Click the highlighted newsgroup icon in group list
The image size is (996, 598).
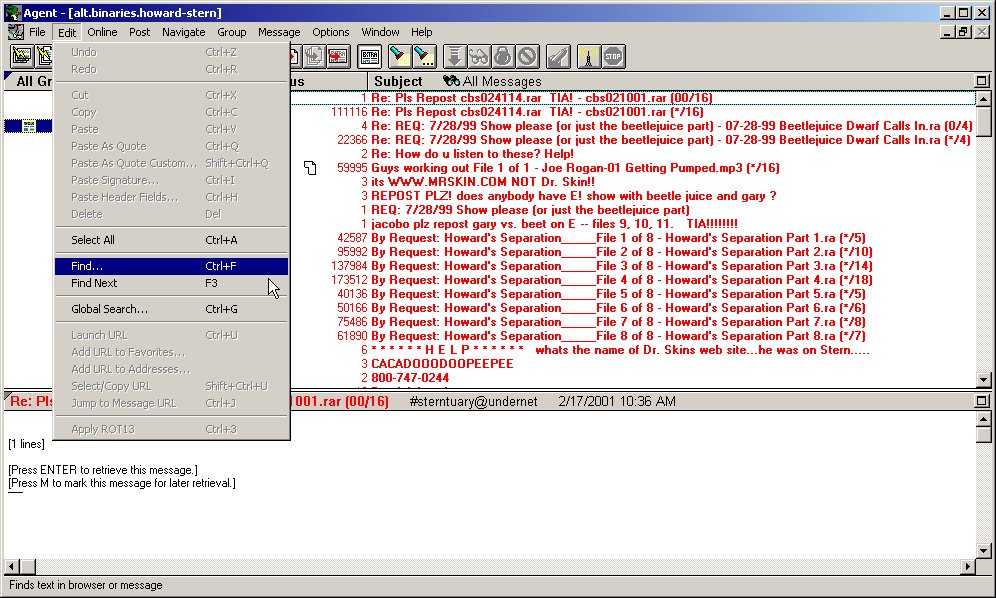click(x=29, y=126)
